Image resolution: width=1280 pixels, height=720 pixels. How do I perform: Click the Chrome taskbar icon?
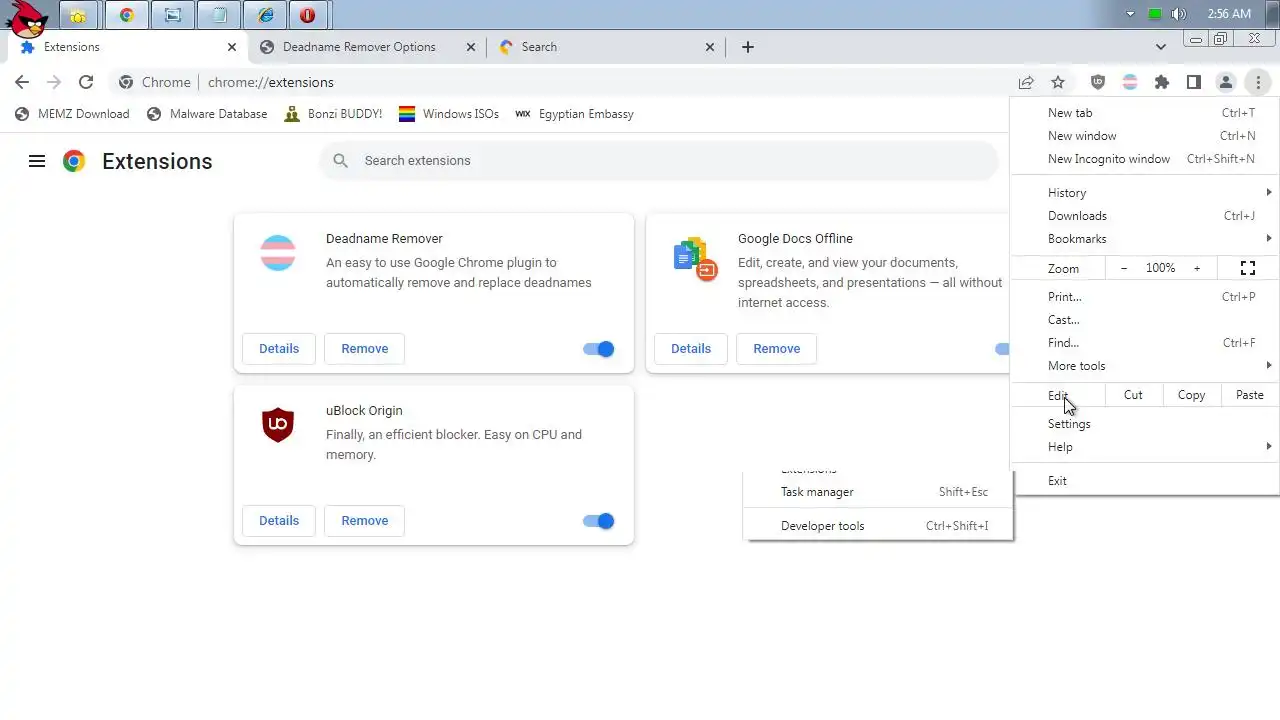(126, 15)
